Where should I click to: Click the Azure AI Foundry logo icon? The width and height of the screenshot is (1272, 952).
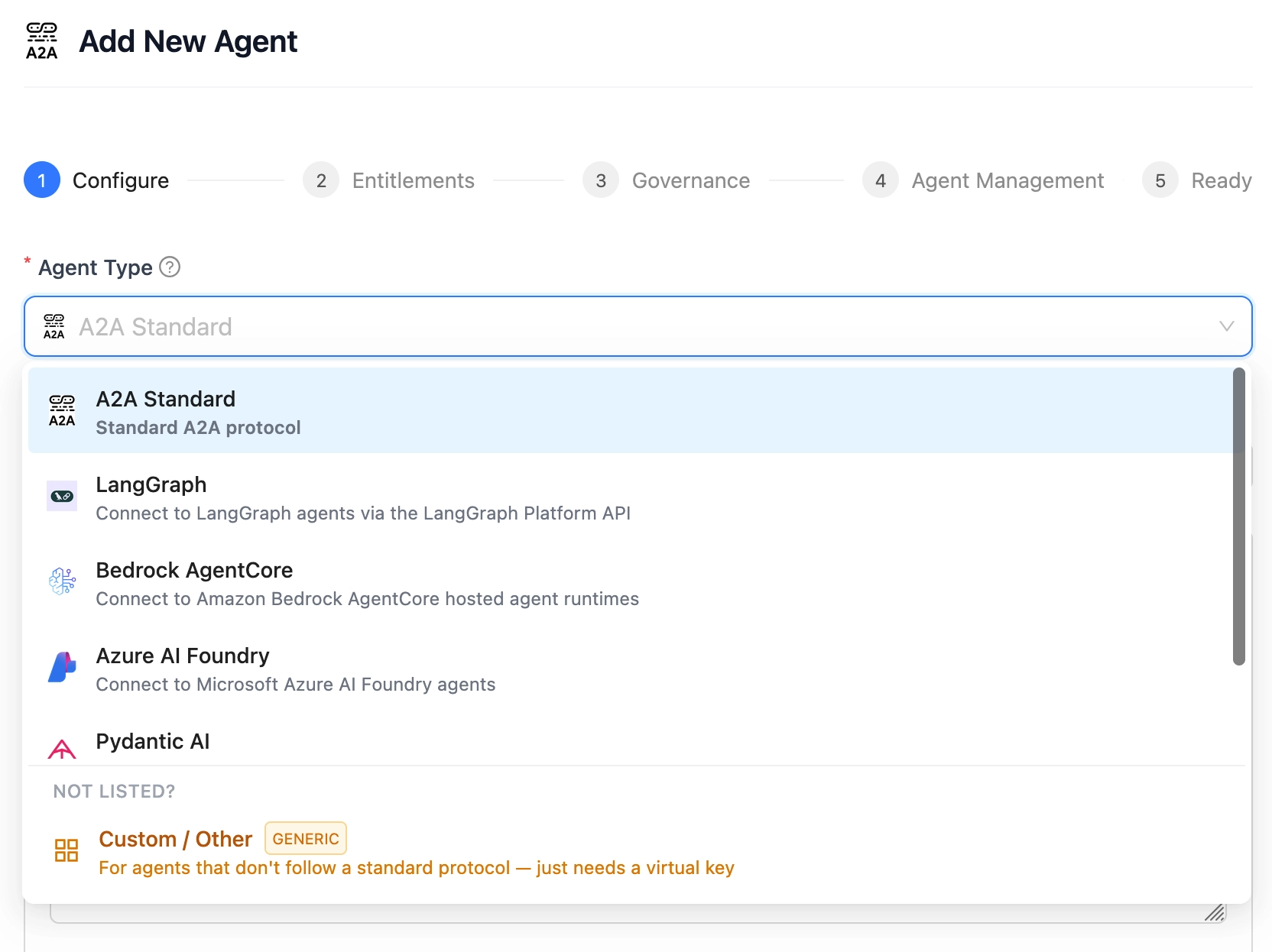click(62, 667)
